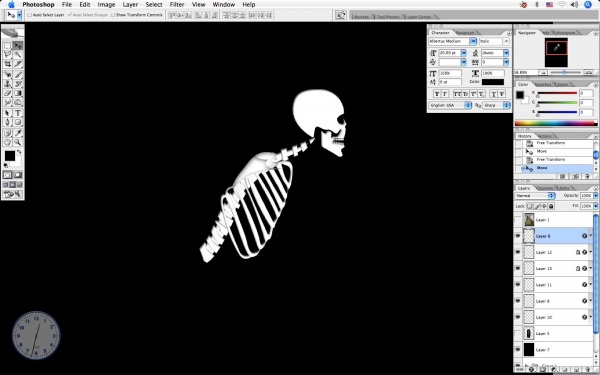Screen dimensions: 600x375
Task: Apply Faux Bold in Character panel
Action: click(437, 94)
